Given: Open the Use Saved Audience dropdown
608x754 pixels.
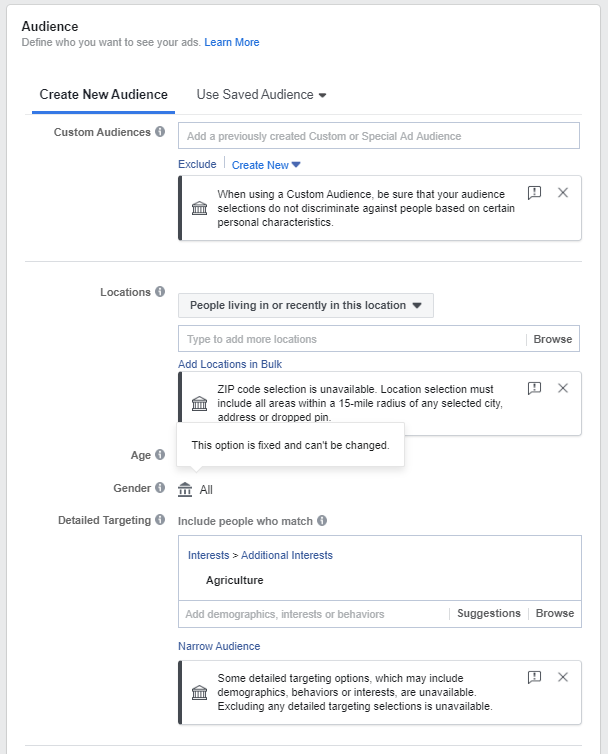Looking at the screenshot, I should point(262,95).
